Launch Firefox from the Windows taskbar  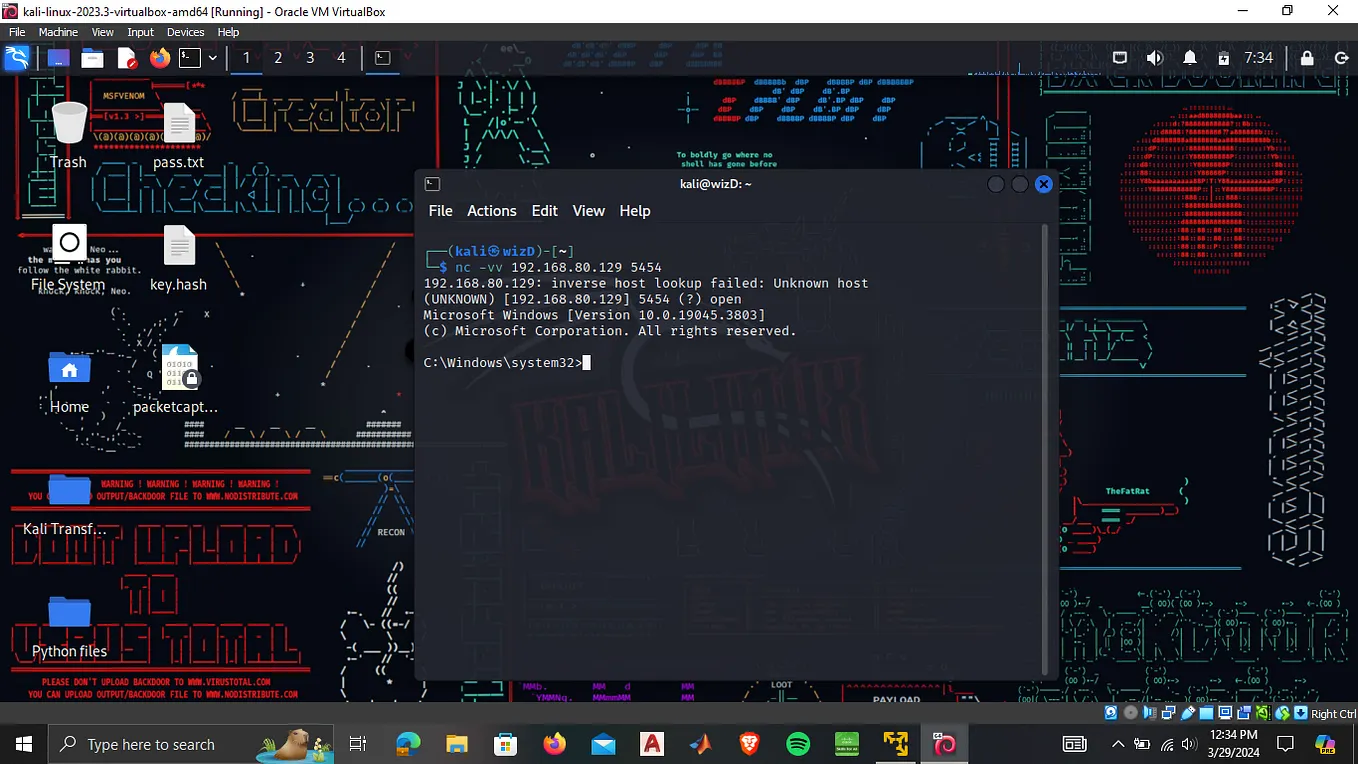pos(554,744)
